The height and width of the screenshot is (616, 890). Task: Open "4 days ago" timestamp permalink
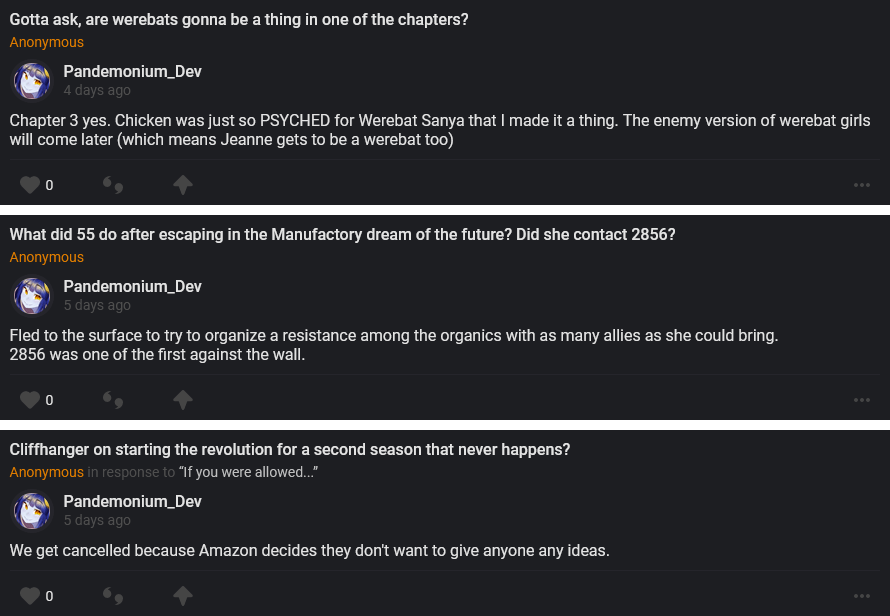(97, 90)
